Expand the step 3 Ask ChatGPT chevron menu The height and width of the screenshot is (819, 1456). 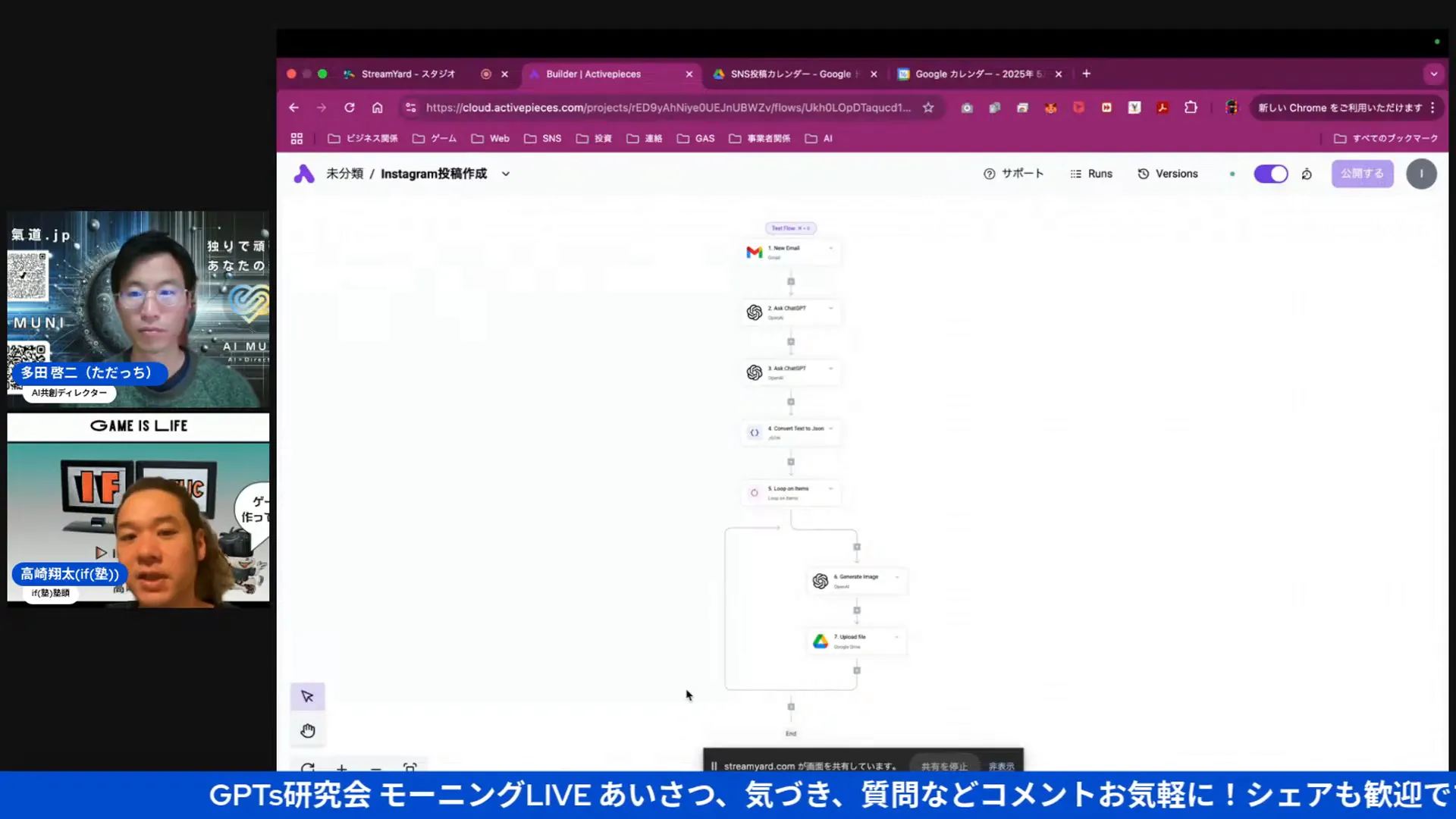pos(831,368)
